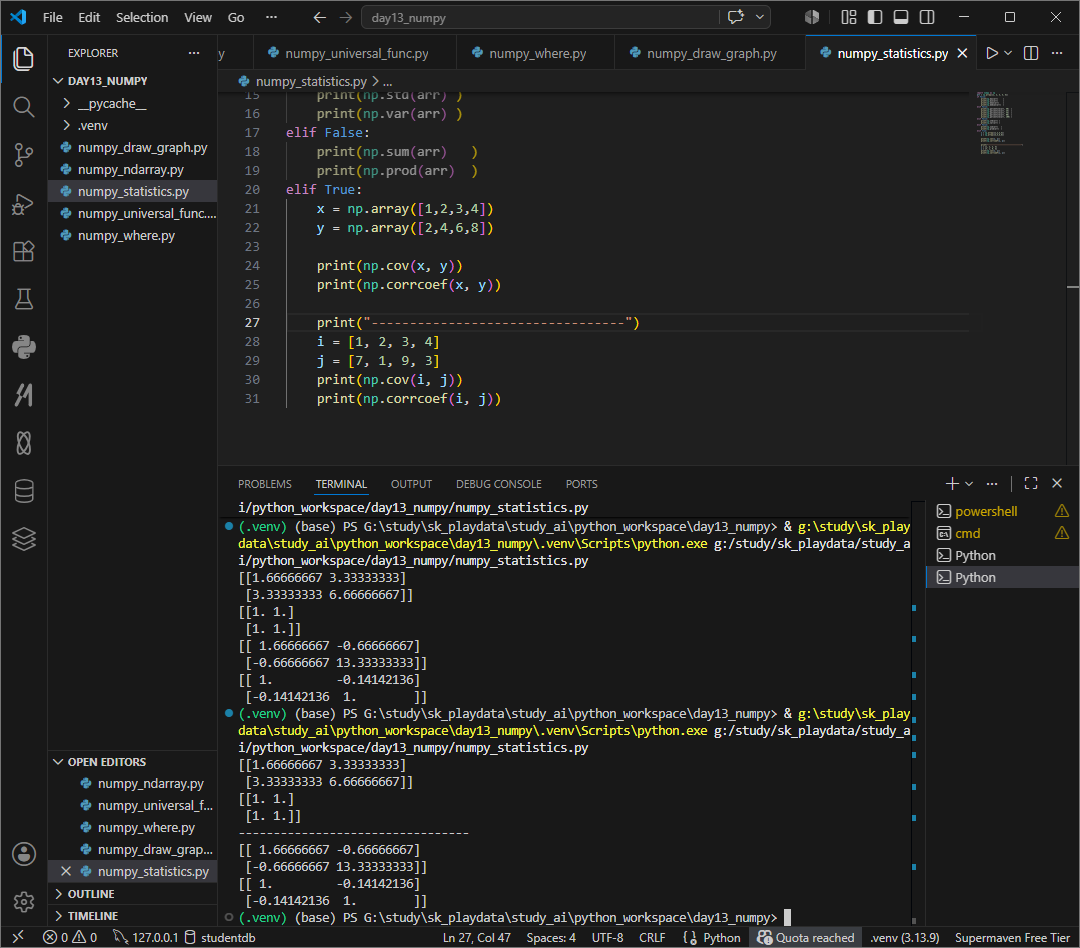Close the numpy_statistics.py editor tab

coord(962,53)
